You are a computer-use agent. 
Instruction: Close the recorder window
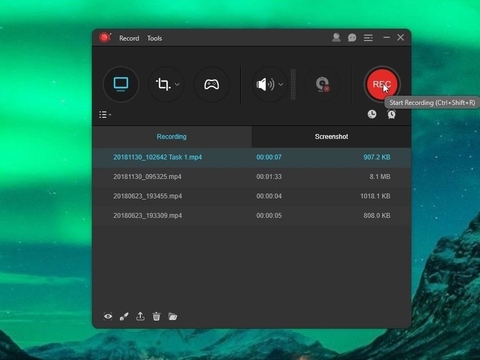coord(401,37)
